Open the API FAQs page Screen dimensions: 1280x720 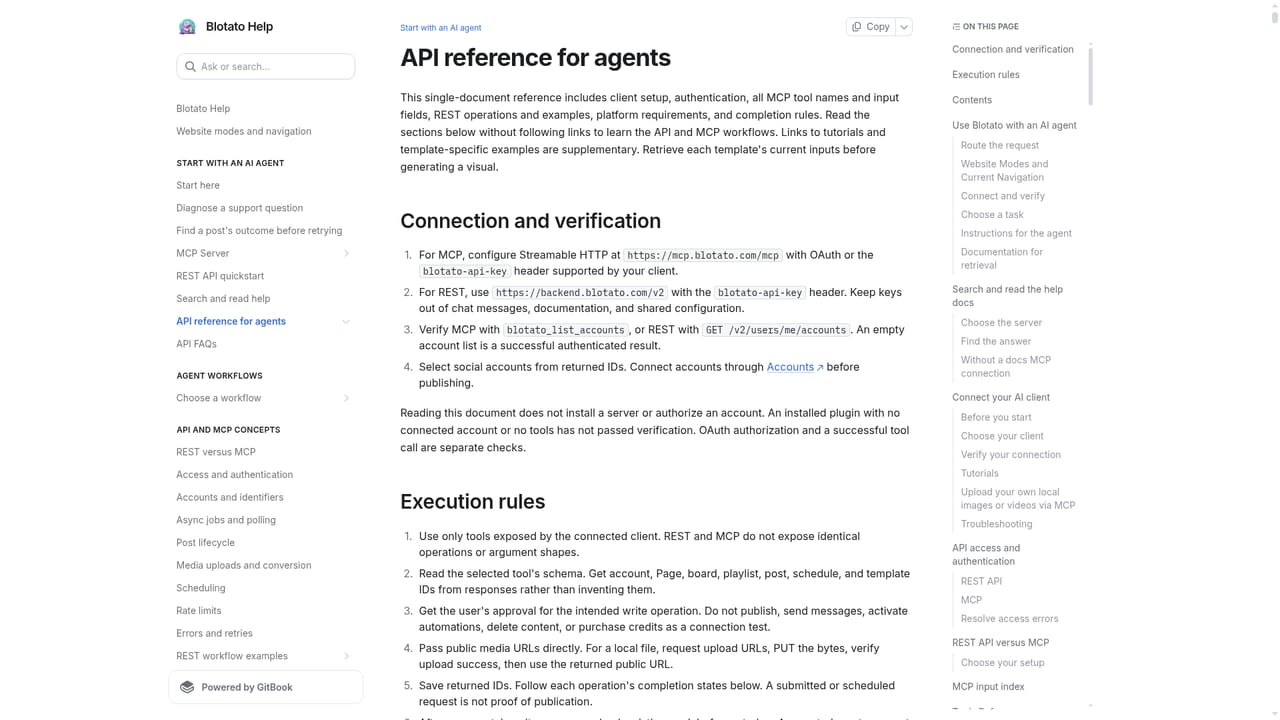tap(196, 344)
